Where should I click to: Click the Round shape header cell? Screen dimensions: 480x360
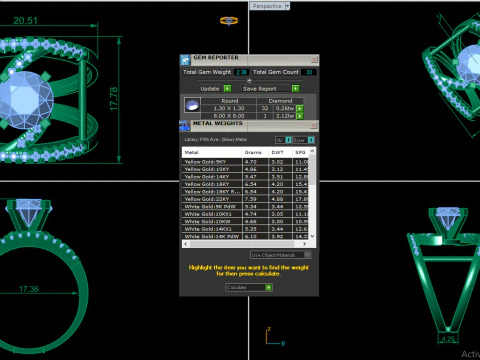[x=229, y=101]
